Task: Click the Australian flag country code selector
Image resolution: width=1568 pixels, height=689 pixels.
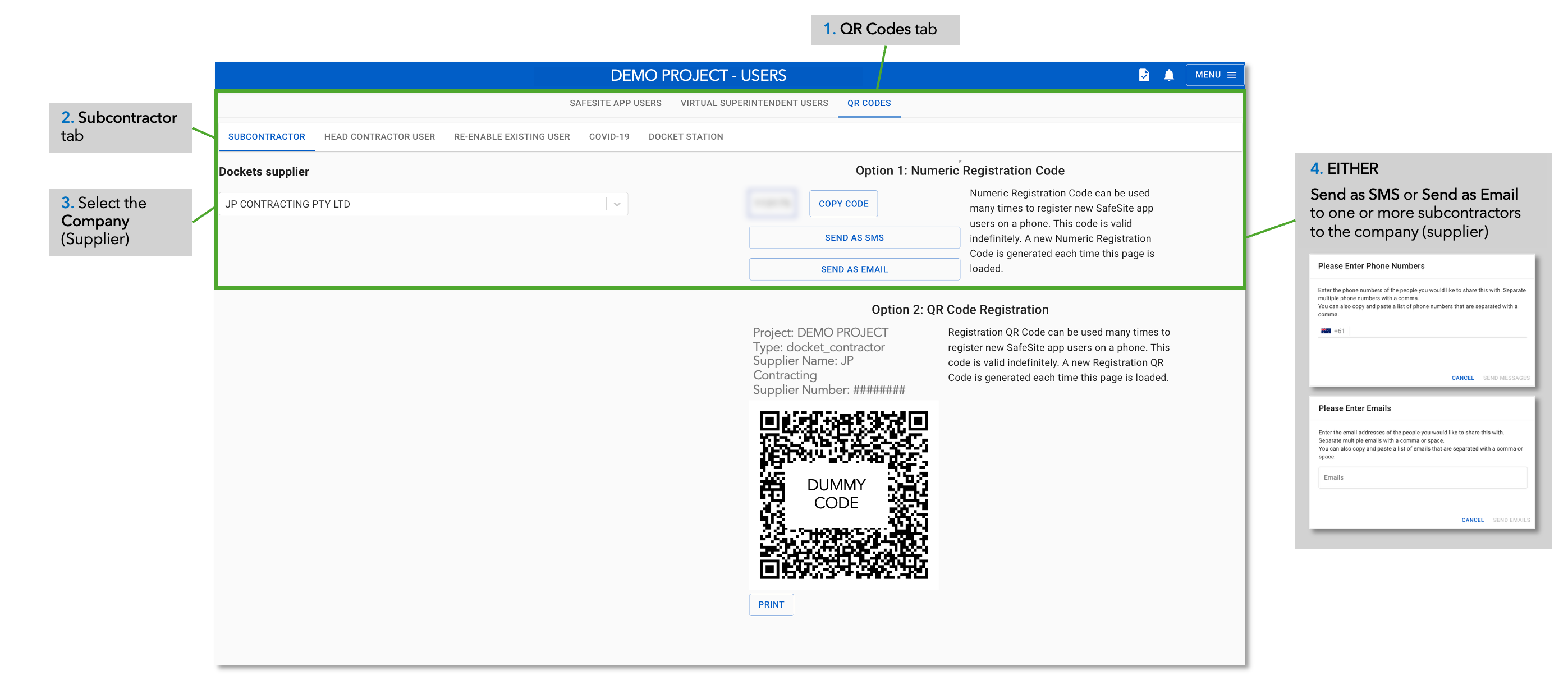Action: click(x=1326, y=331)
